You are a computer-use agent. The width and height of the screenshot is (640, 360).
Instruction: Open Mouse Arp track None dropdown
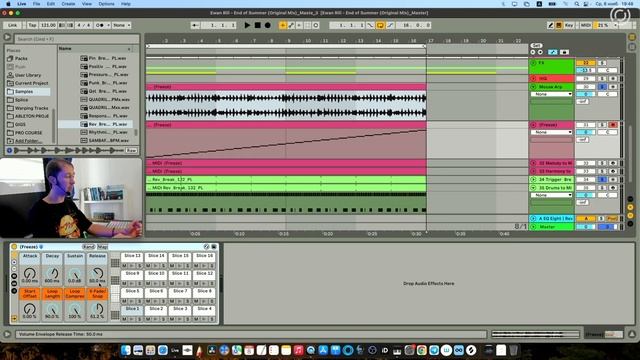[x=551, y=94]
